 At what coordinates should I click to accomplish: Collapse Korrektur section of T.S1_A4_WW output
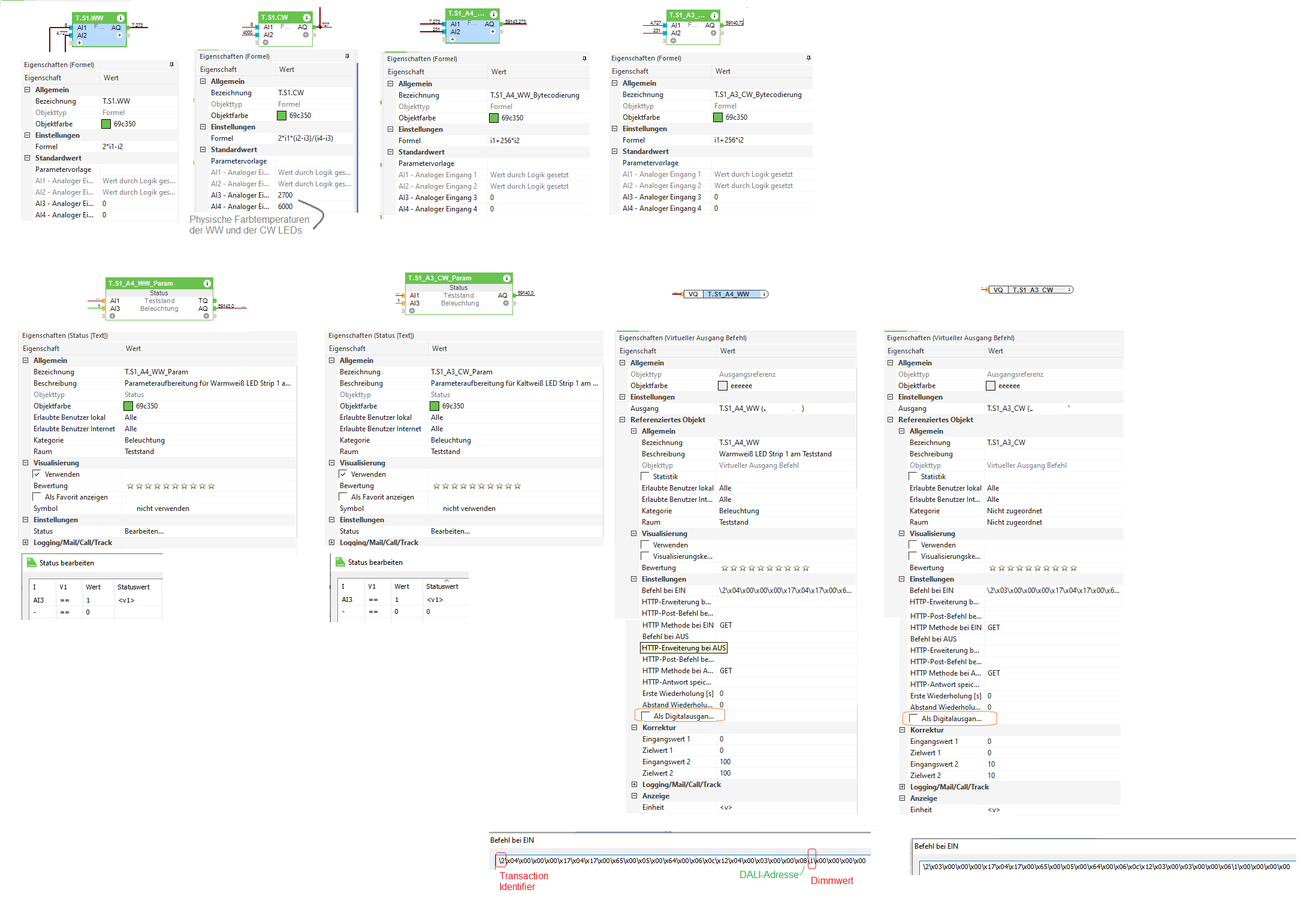[x=634, y=728]
